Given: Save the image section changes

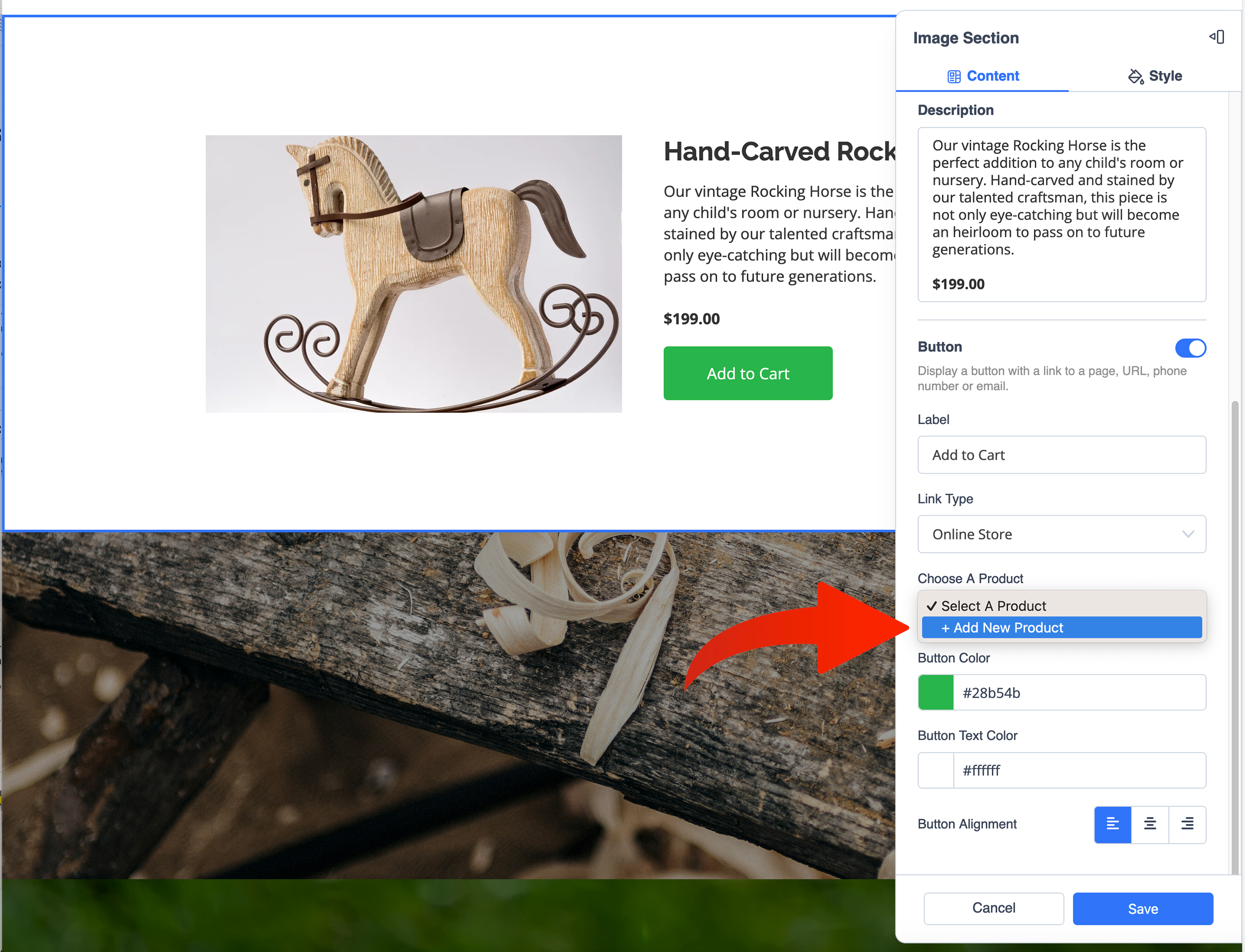Looking at the screenshot, I should pos(1142,909).
